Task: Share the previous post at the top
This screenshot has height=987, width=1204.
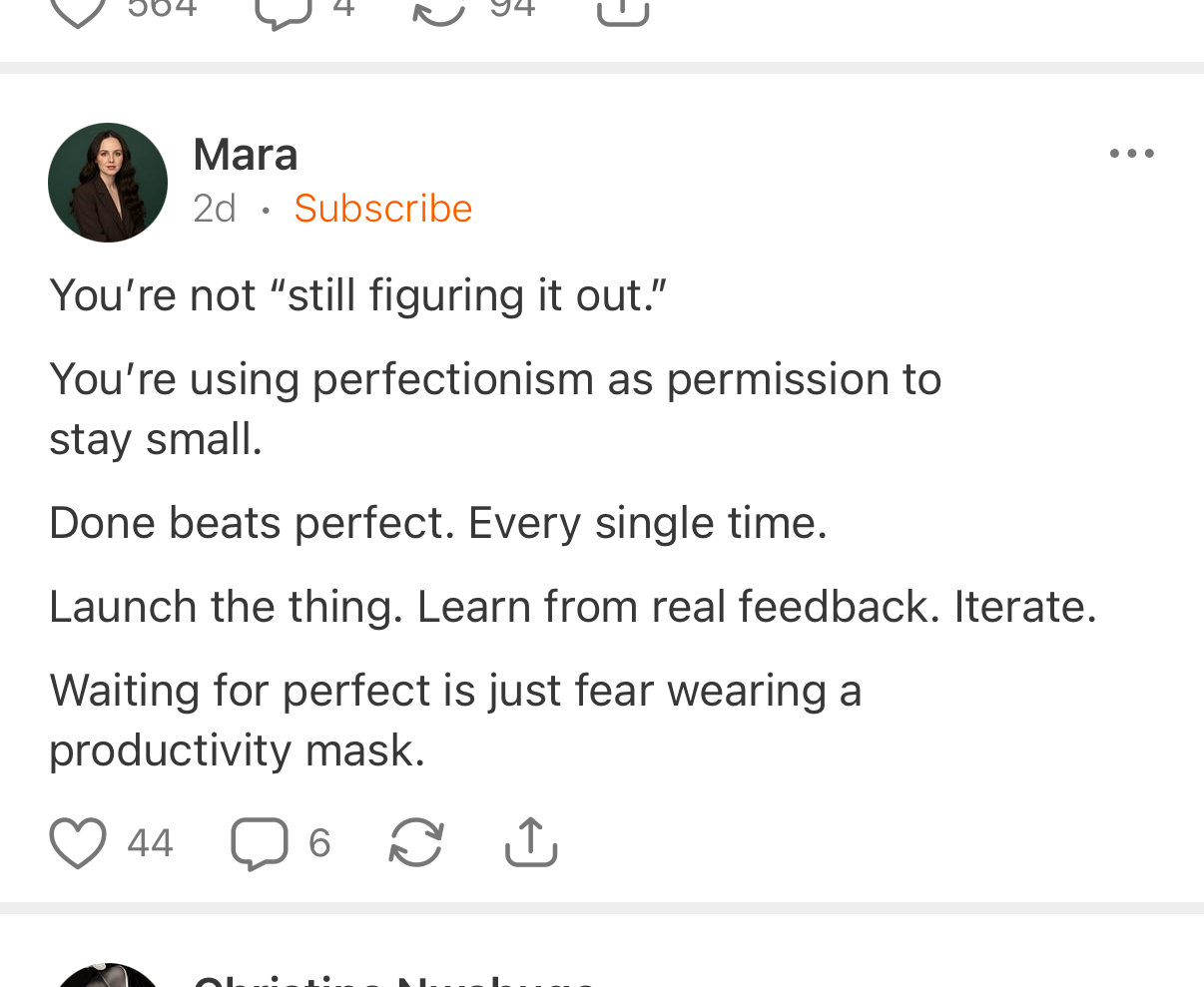Action: 623,10
